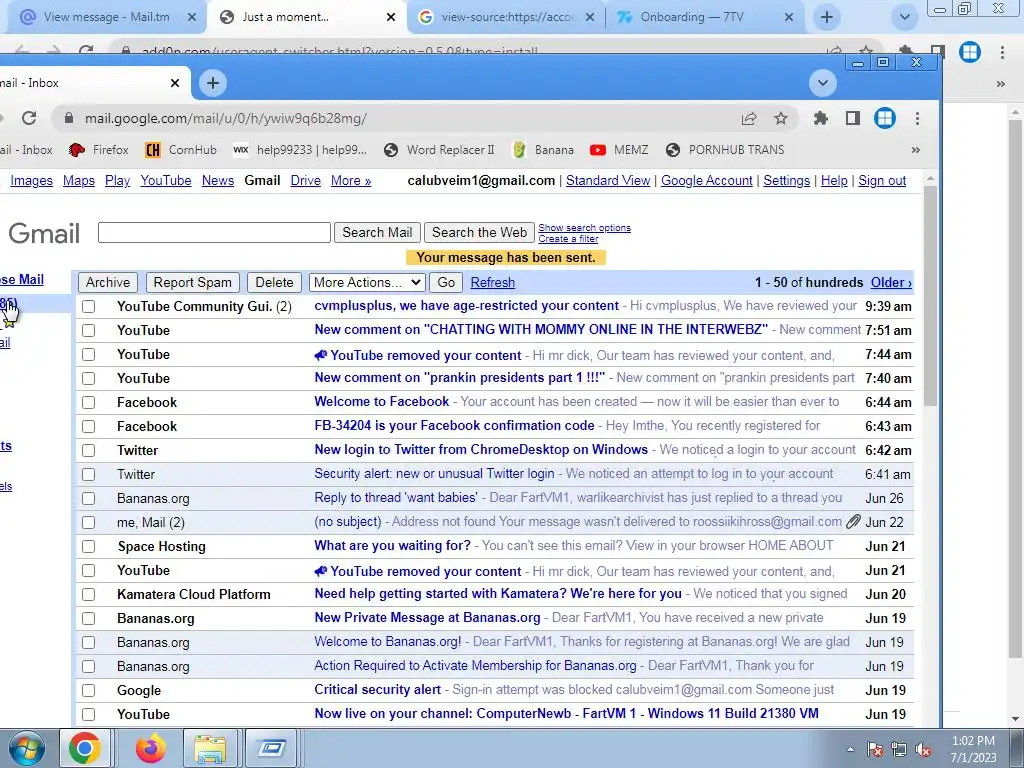Screen dimensions: 1024x768
Task: Open the MEMZ YouTube bookmark
Action: click(618, 150)
